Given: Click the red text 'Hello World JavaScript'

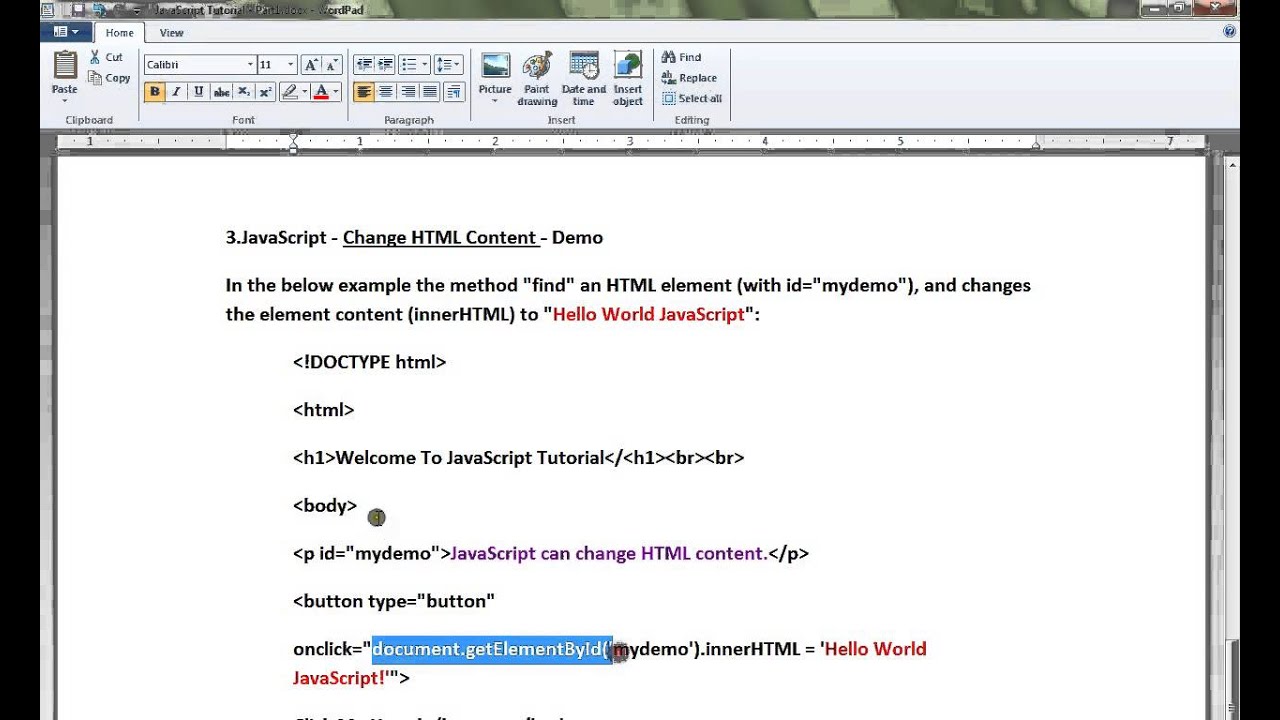Looking at the screenshot, I should 648,314.
